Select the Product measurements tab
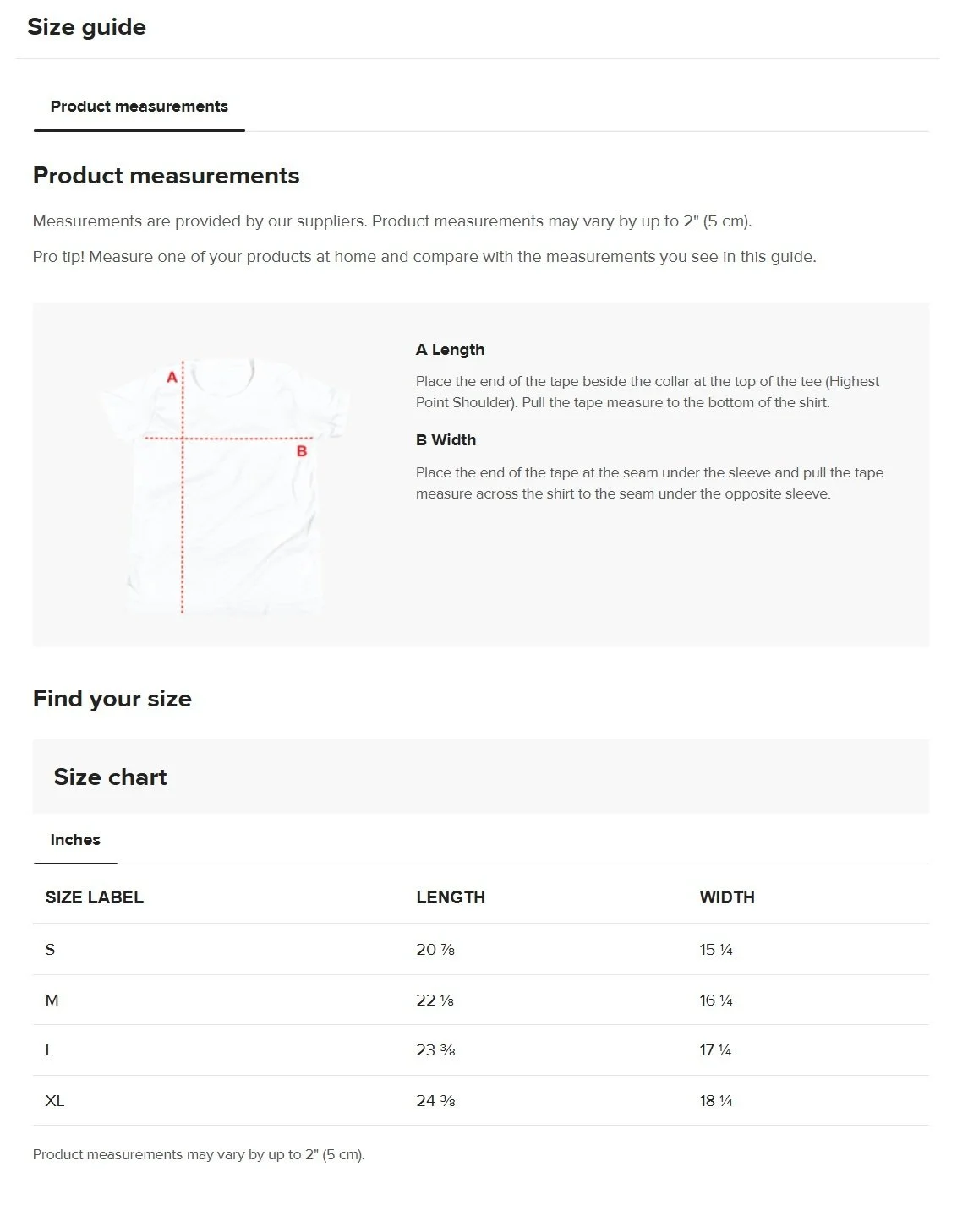 [x=139, y=106]
